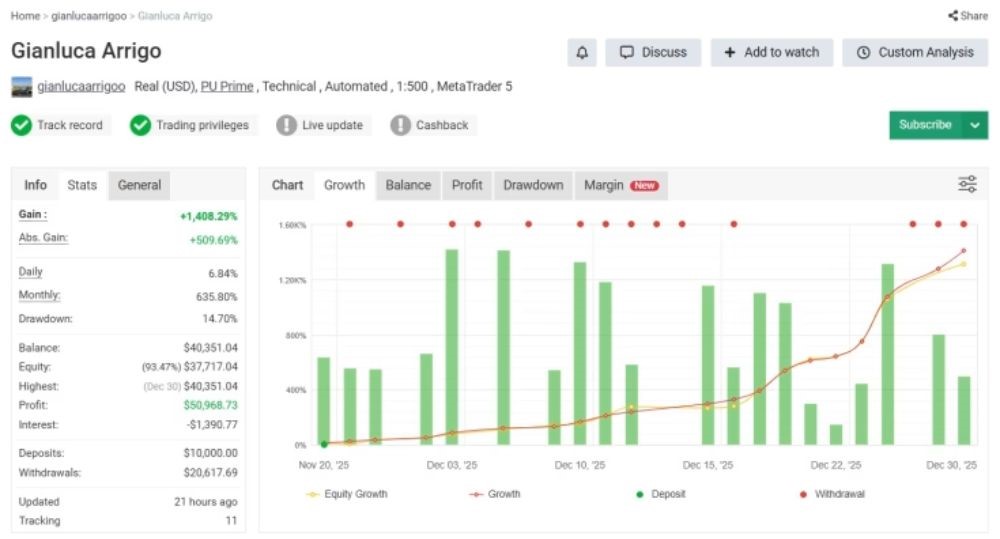This screenshot has height=539, width=1000.
Task: Toggle Growth legend series
Action: tap(495, 494)
